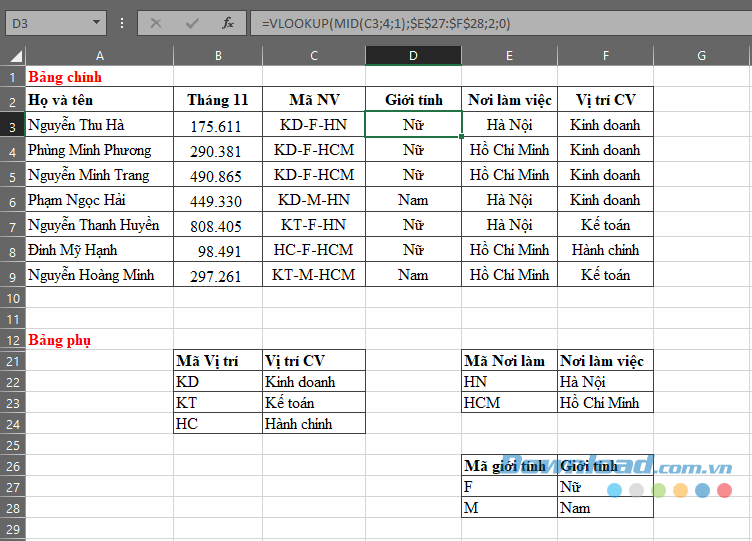Click the gender code cell 'M'
The height and width of the screenshot is (541, 752).
(509, 507)
